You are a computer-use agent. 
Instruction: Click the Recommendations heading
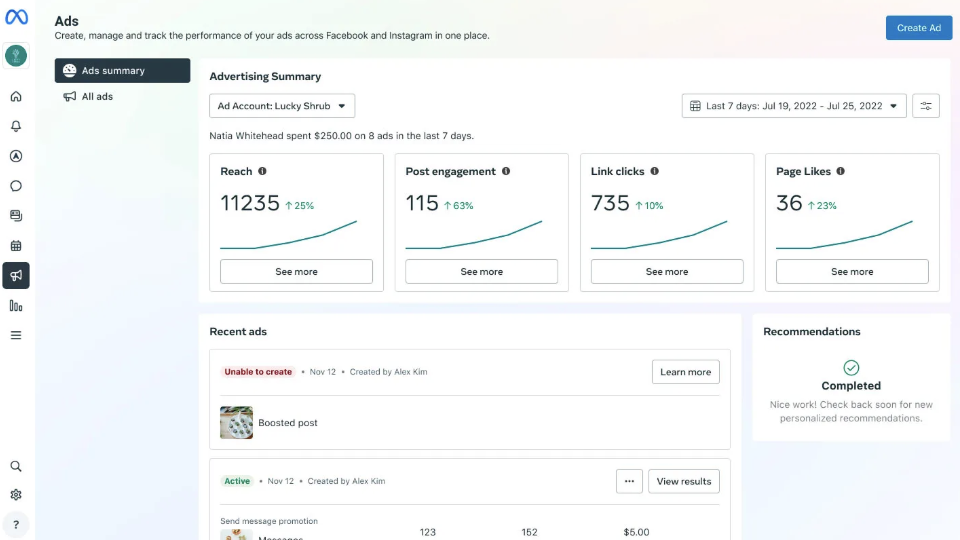pos(812,331)
